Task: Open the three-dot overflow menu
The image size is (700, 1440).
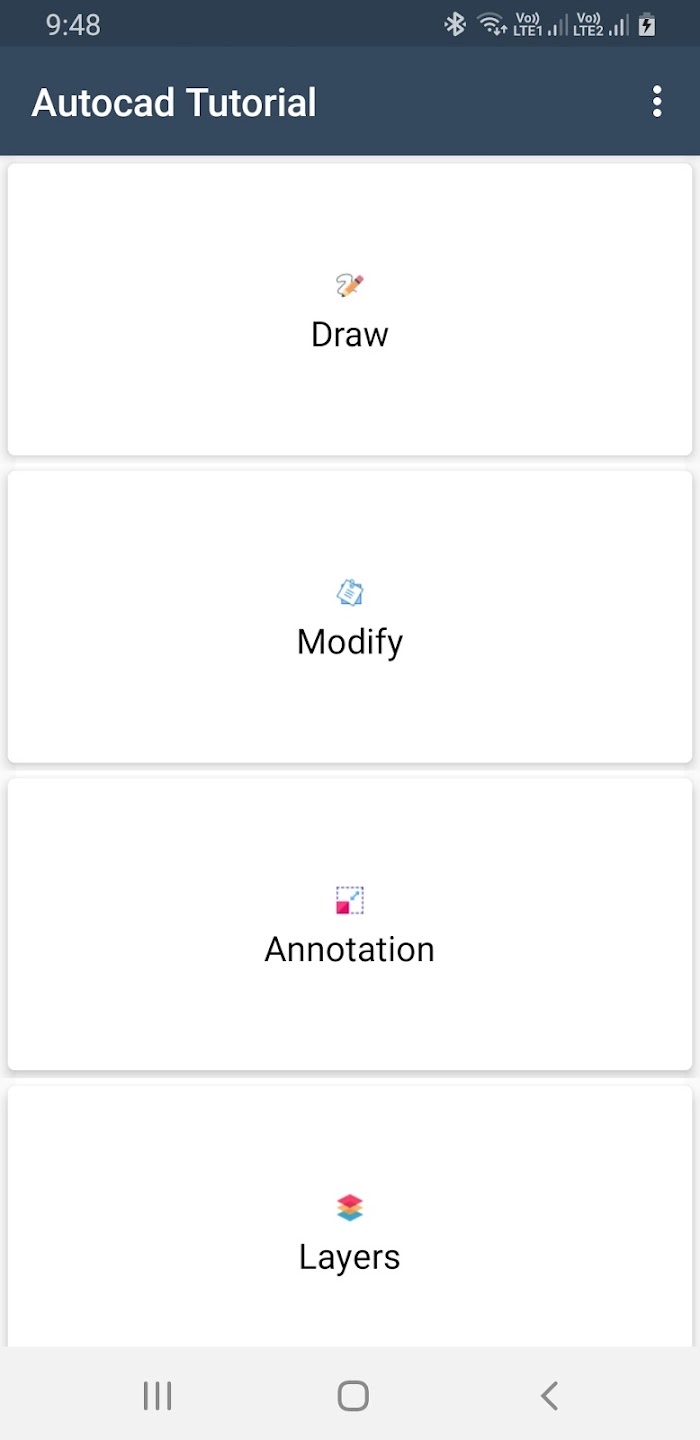Action: coord(657,102)
